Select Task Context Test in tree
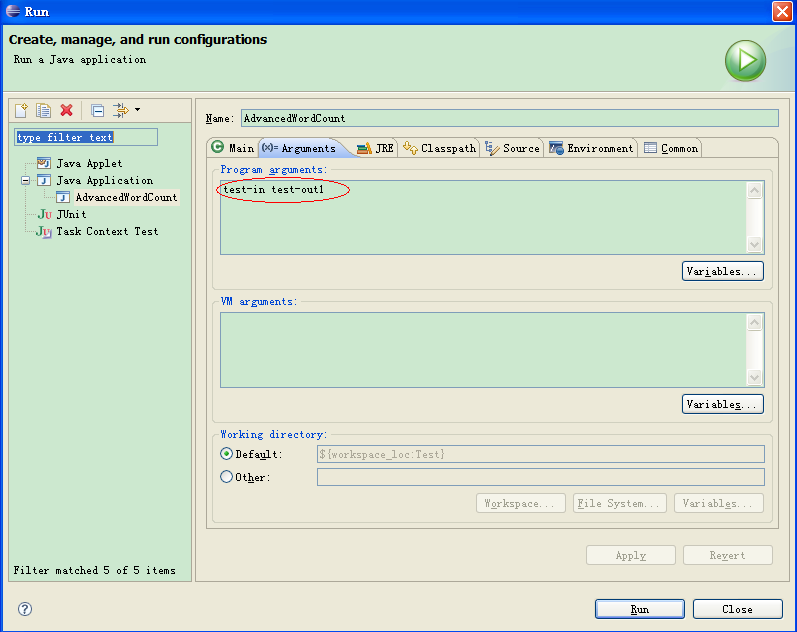This screenshot has height=632, width=797. click(x=107, y=231)
